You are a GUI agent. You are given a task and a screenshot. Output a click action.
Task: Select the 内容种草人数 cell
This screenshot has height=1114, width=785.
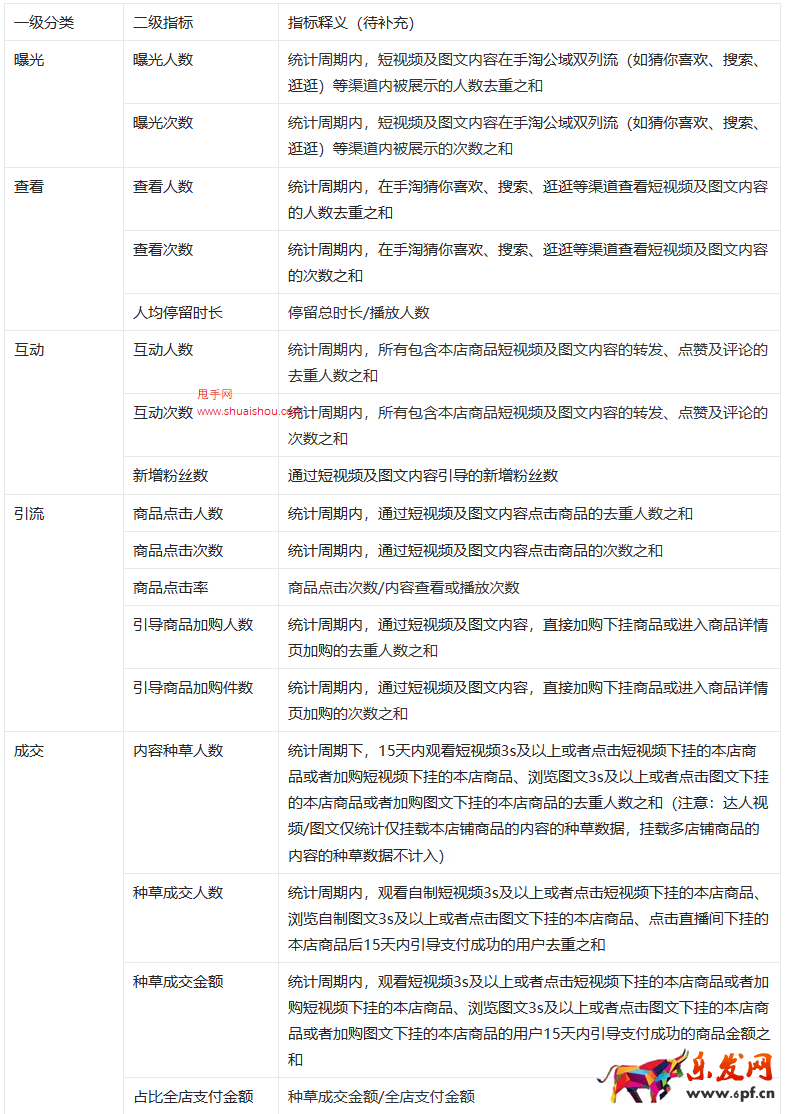(x=201, y=803)
